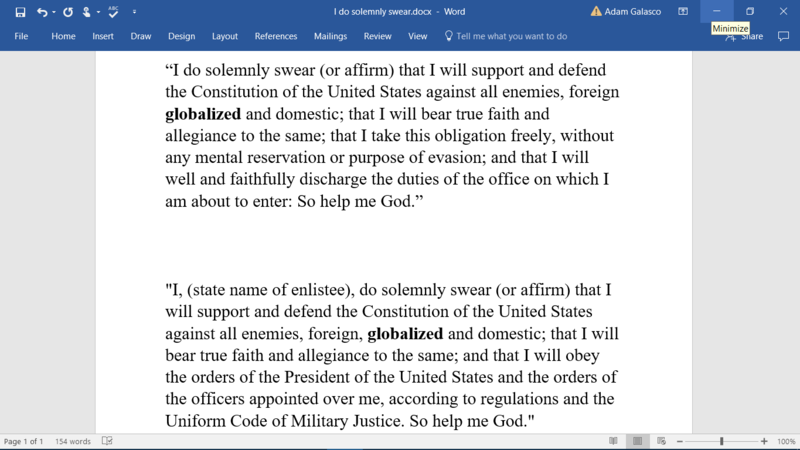This screenshot has width=800, height=450.
Task: Click the Share button
Action: point(745,36)
